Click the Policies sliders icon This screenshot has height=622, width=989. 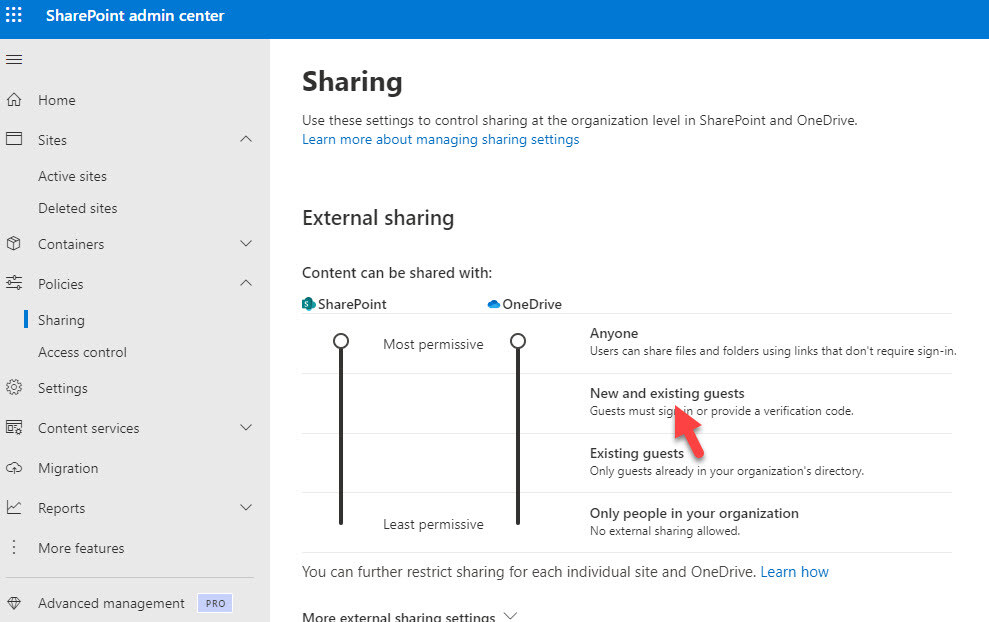point(14,283)
